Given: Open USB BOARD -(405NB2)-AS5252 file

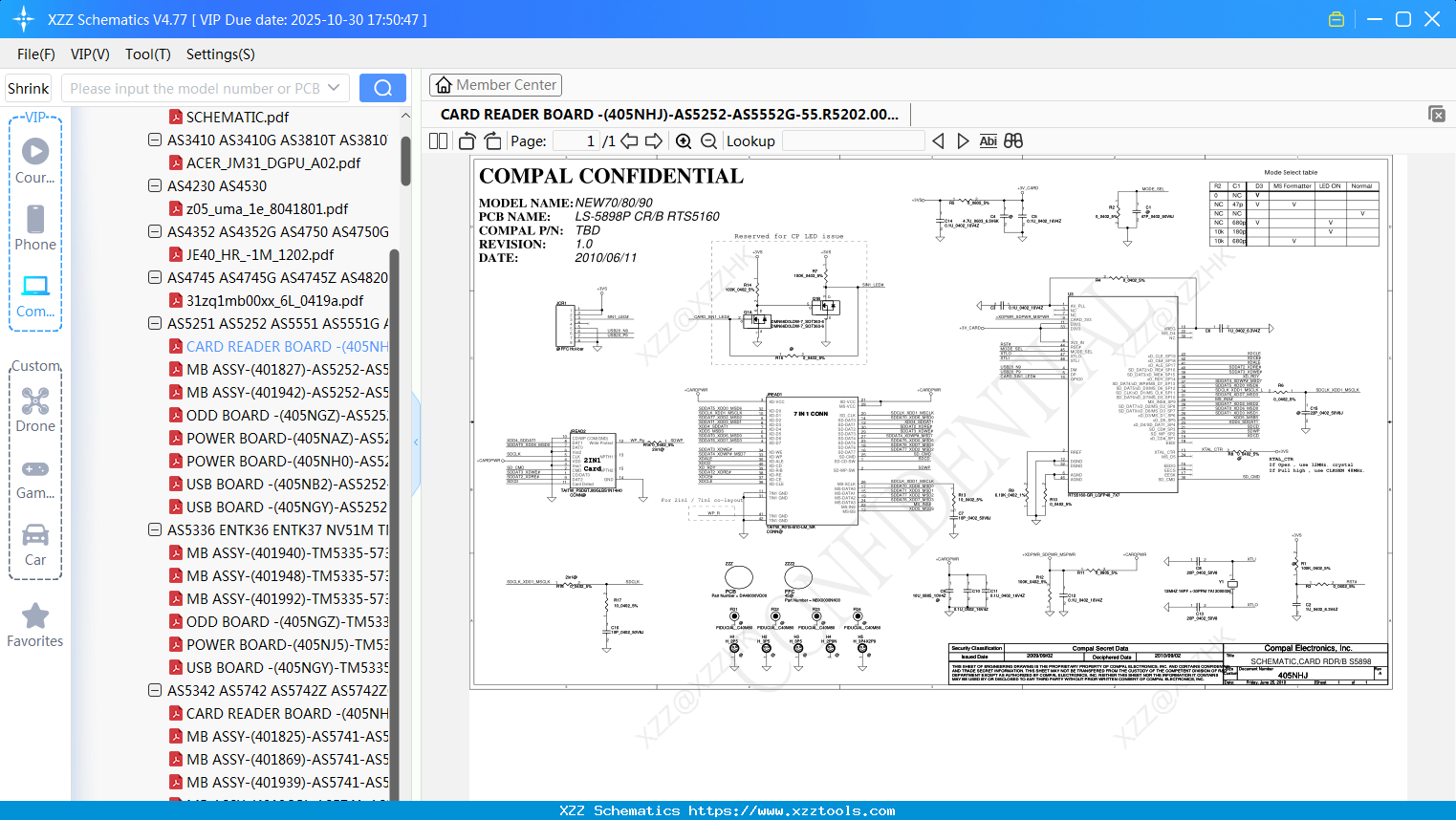Looking at the screenshot, I should (278, 484).
